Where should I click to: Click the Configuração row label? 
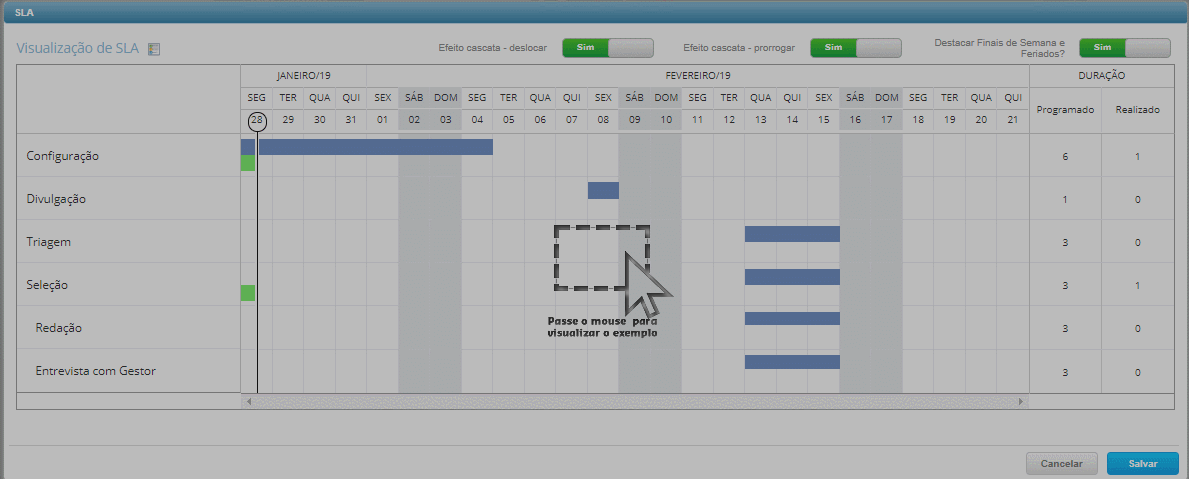coord(62,157)
